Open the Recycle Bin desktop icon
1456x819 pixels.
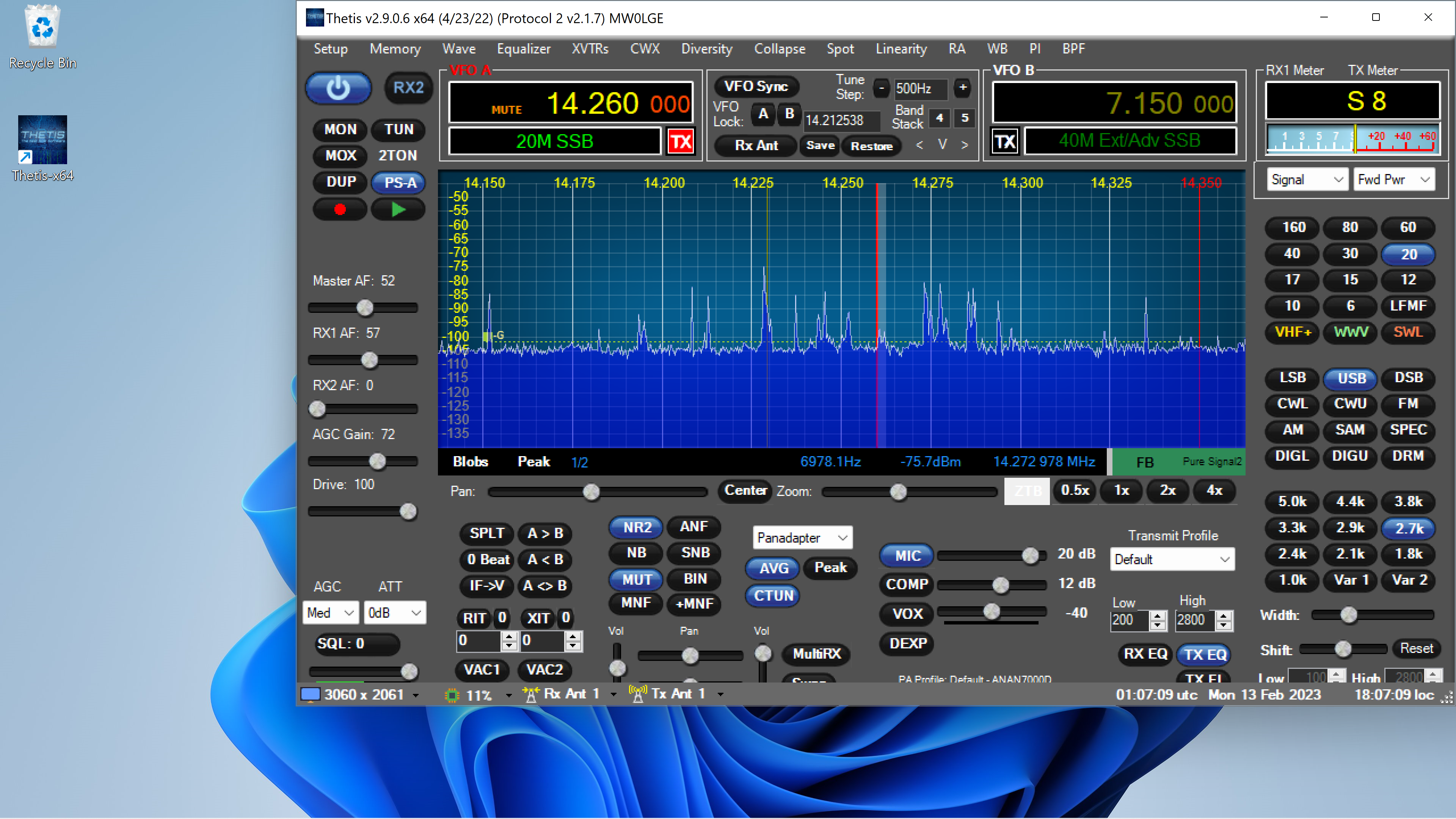pyautogui.click(x=42, y=37)
